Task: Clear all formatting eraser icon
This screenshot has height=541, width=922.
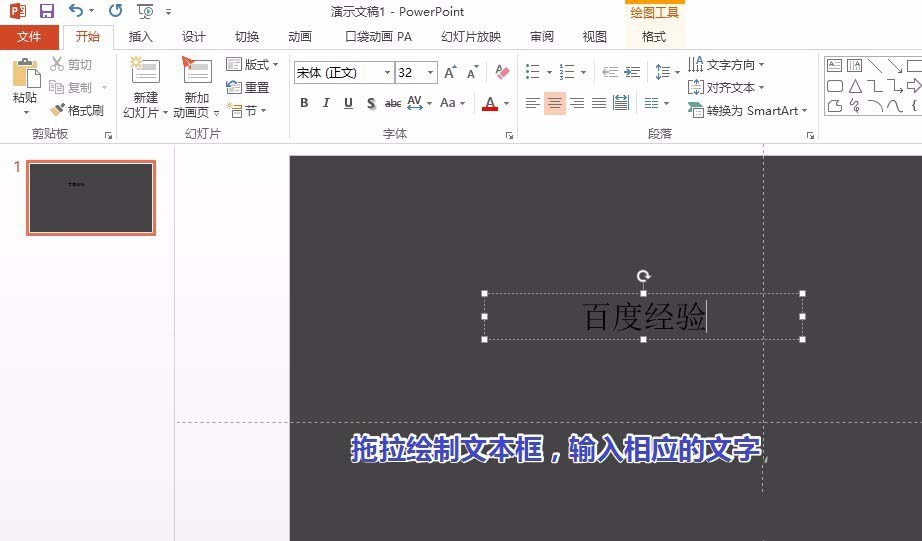Action: click(x=502, y=72)
